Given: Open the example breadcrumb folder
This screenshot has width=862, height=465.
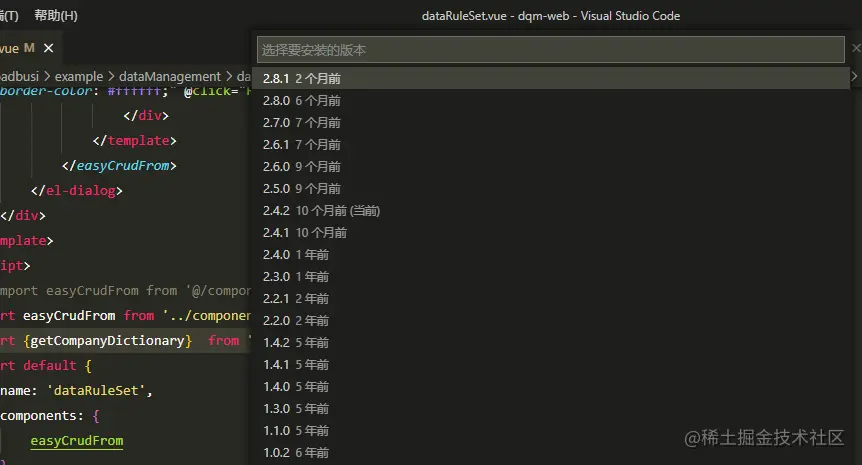Looking at the screenshot, I should (x=79, y=76).
